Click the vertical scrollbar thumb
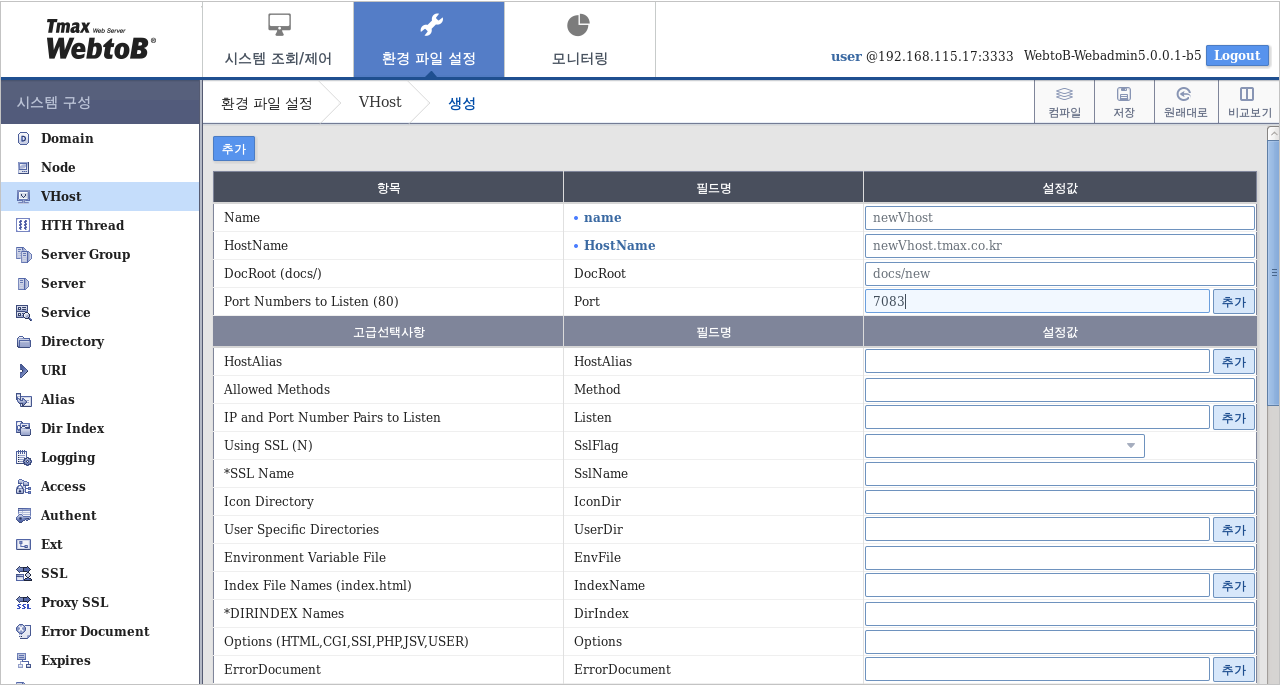 pos(1273,272)
